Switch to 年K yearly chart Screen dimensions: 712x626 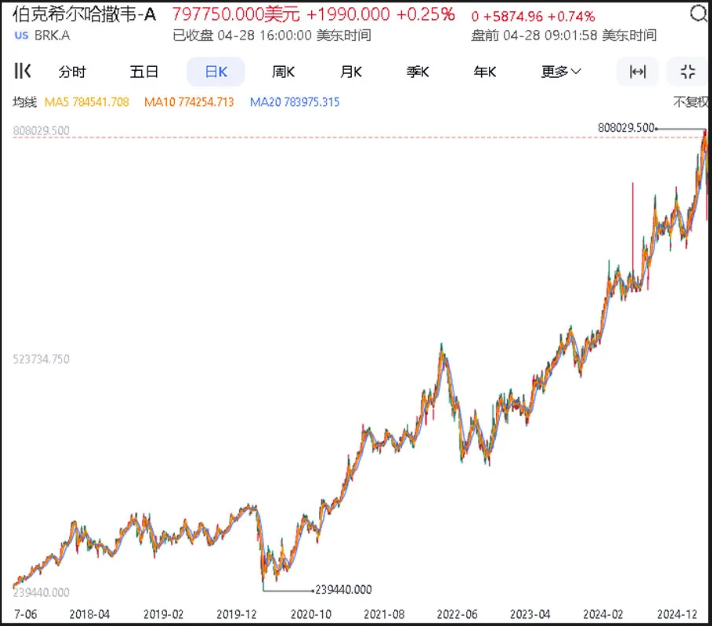[485, 72]
